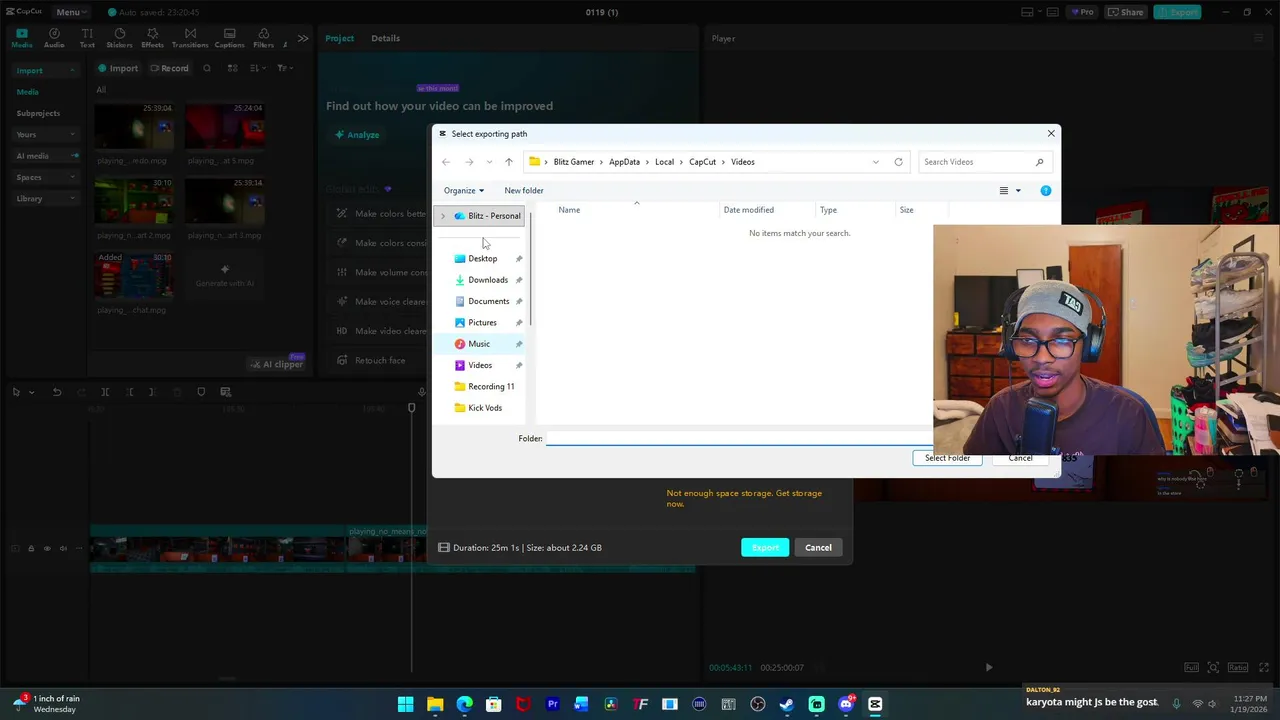Unpin Pictures from quick access
The image size is (1280, 720).
519,323
